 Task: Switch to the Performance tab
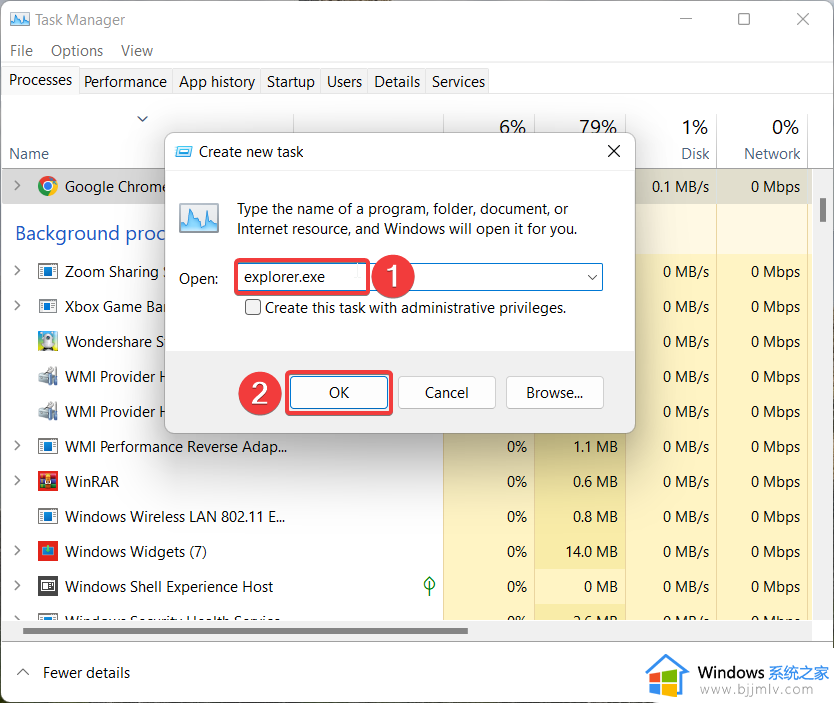pyautogui.click(x=126, y=81)
